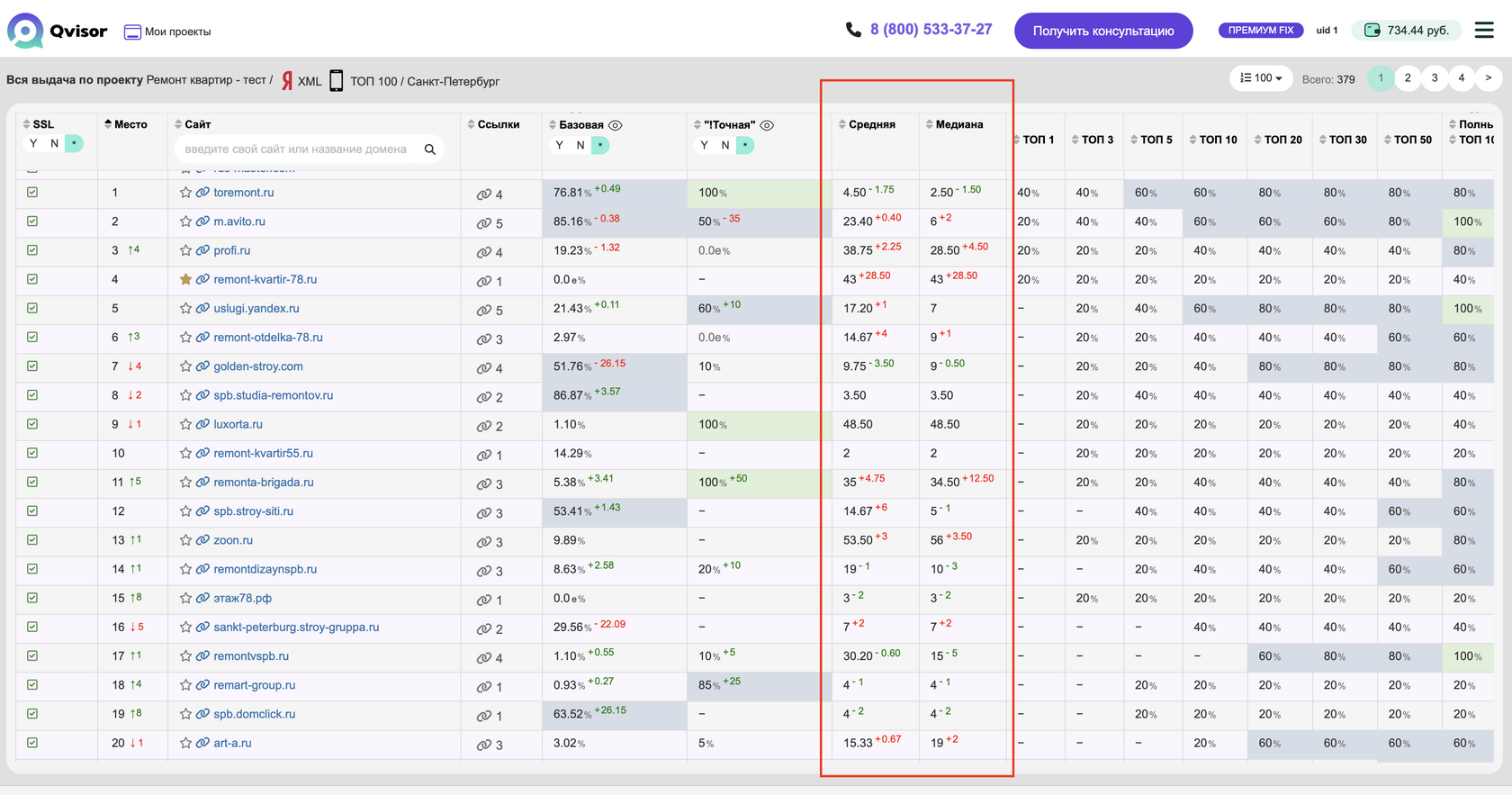This screenshot has height=795, width=1512.
Task: Open the rows-per-page 100 dropdown
Action: tap(1261, 78)
